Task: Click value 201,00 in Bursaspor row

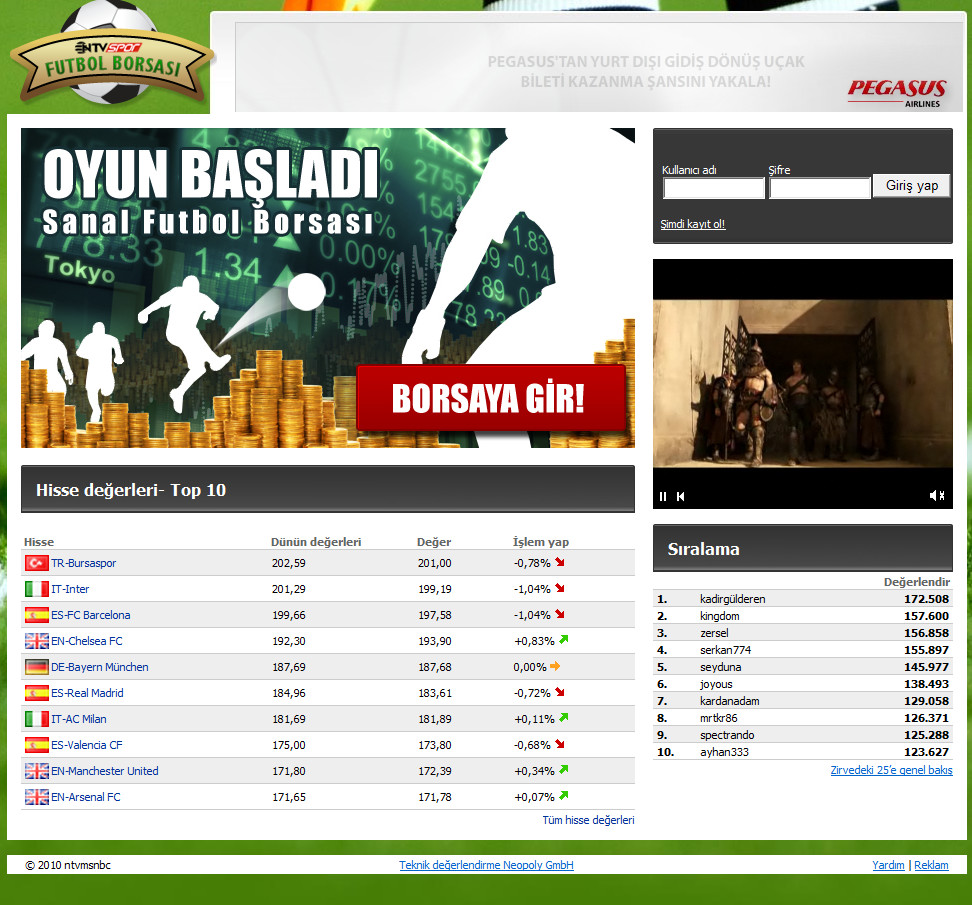Action: point(435,563)
